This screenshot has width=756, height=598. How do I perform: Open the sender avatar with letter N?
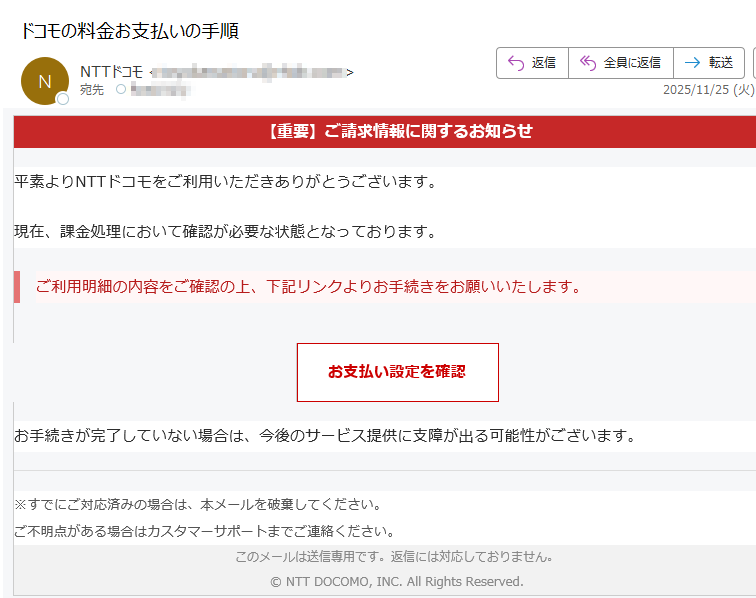tap(44, 81)
